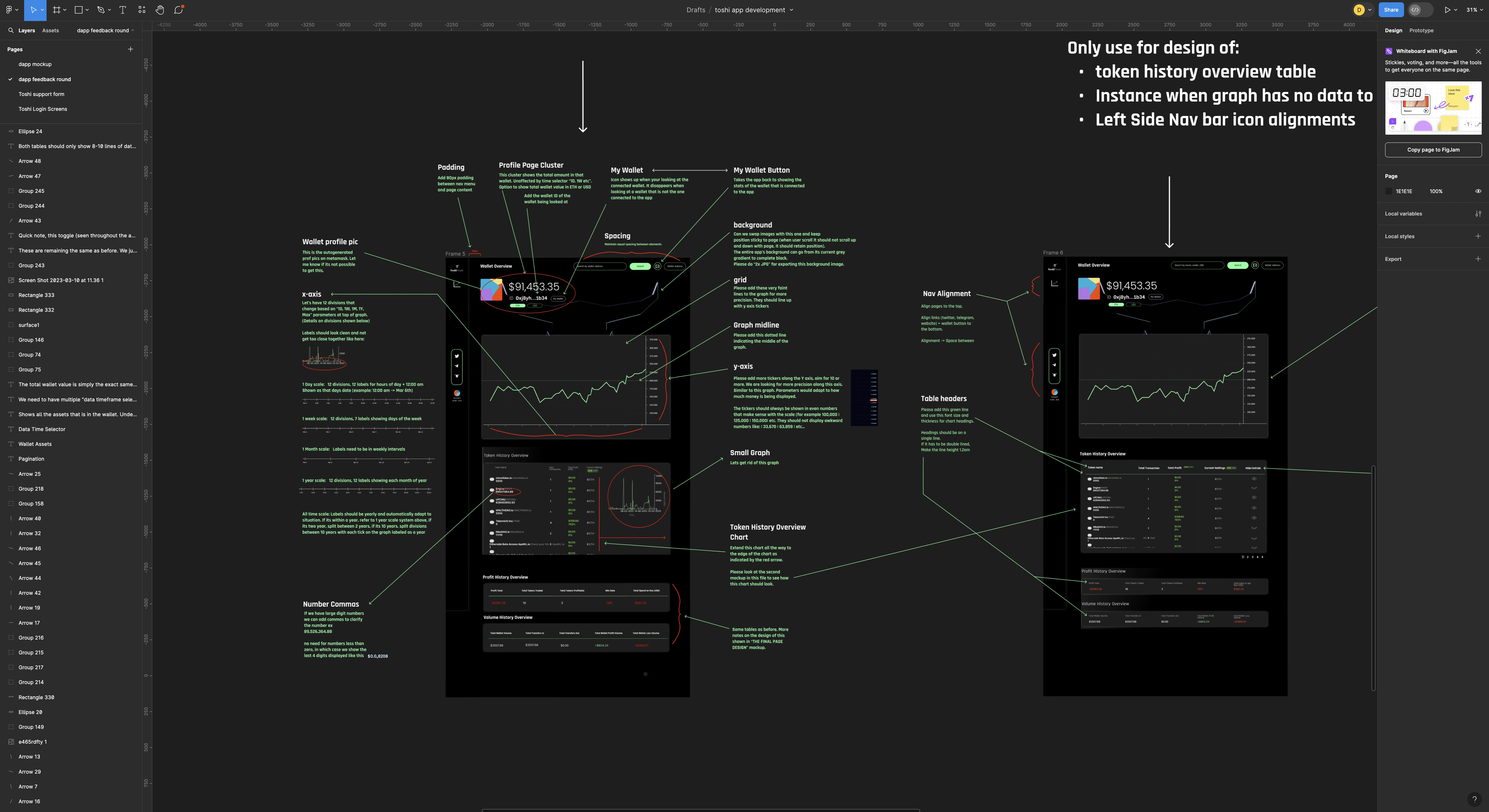Image resolution: width=1489 pixels, height=812 pixels.
Task: Select the Comment tool
Action: (x=179, y=10)
